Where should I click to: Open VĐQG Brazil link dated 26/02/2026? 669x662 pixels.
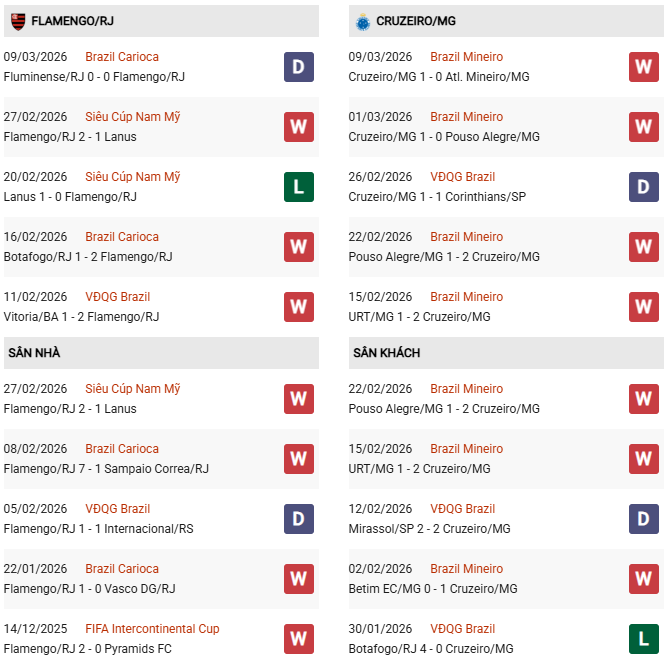pyautogui.click(x=462, y=177)
